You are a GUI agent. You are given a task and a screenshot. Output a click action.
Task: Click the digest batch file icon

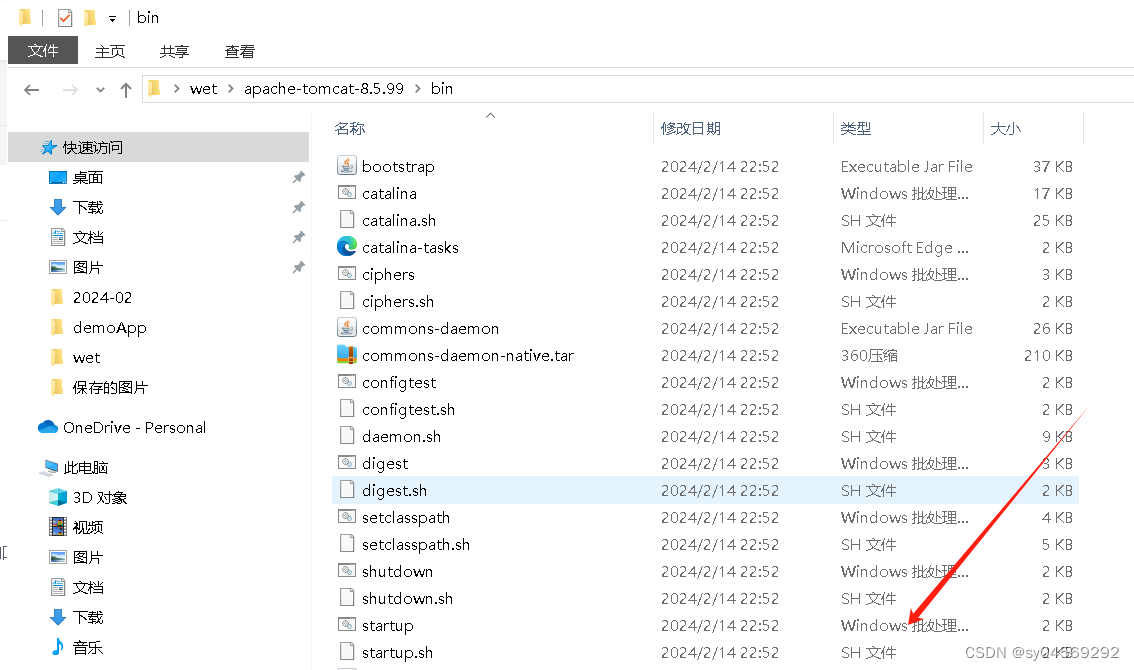[x=347, y=463]
